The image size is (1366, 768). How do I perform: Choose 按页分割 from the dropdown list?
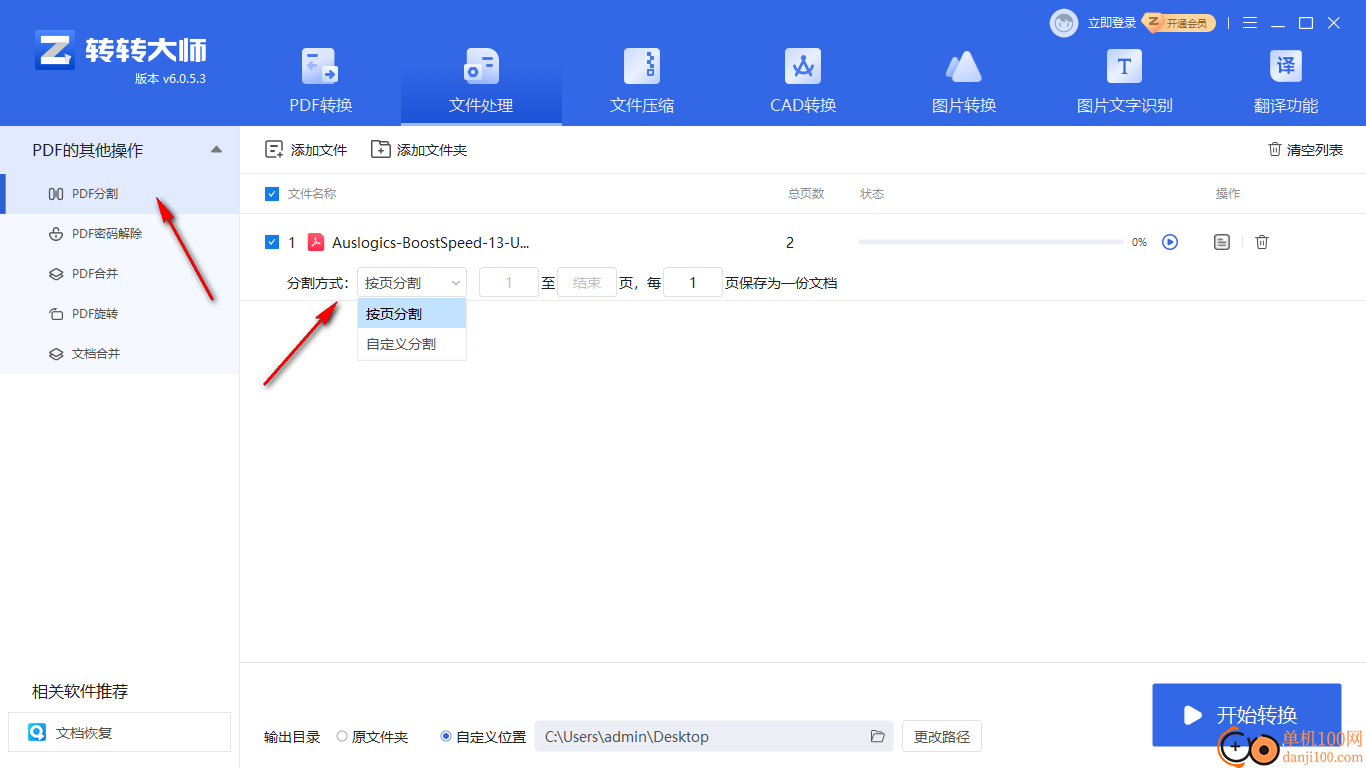[x=412, y=314]
